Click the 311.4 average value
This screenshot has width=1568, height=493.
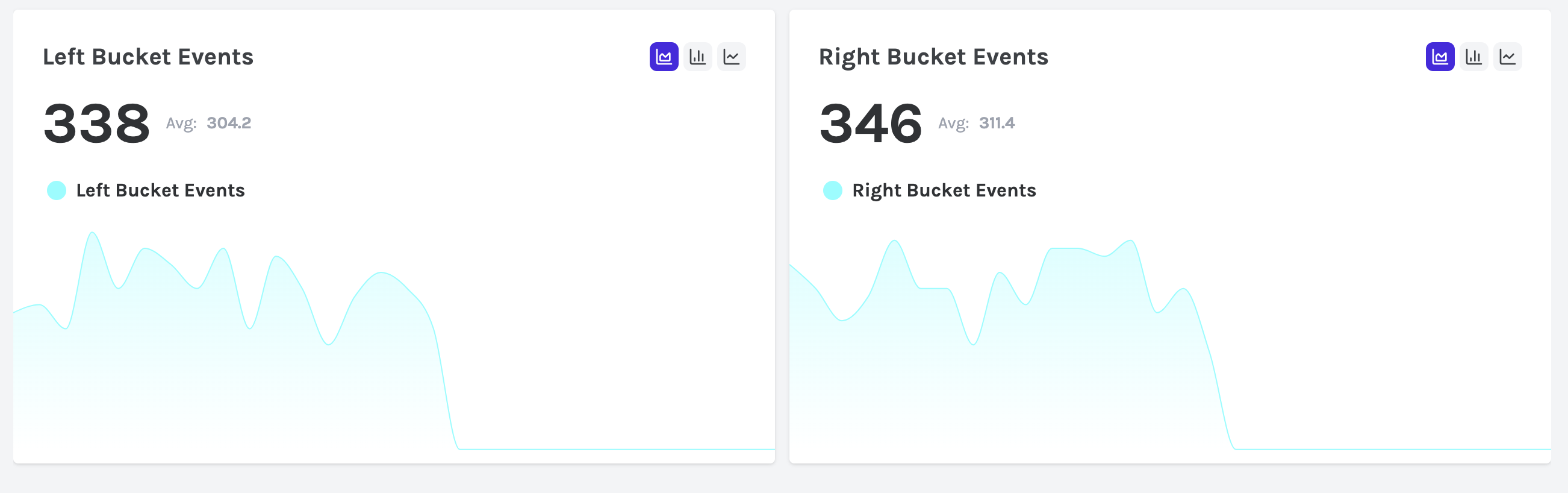997,123
